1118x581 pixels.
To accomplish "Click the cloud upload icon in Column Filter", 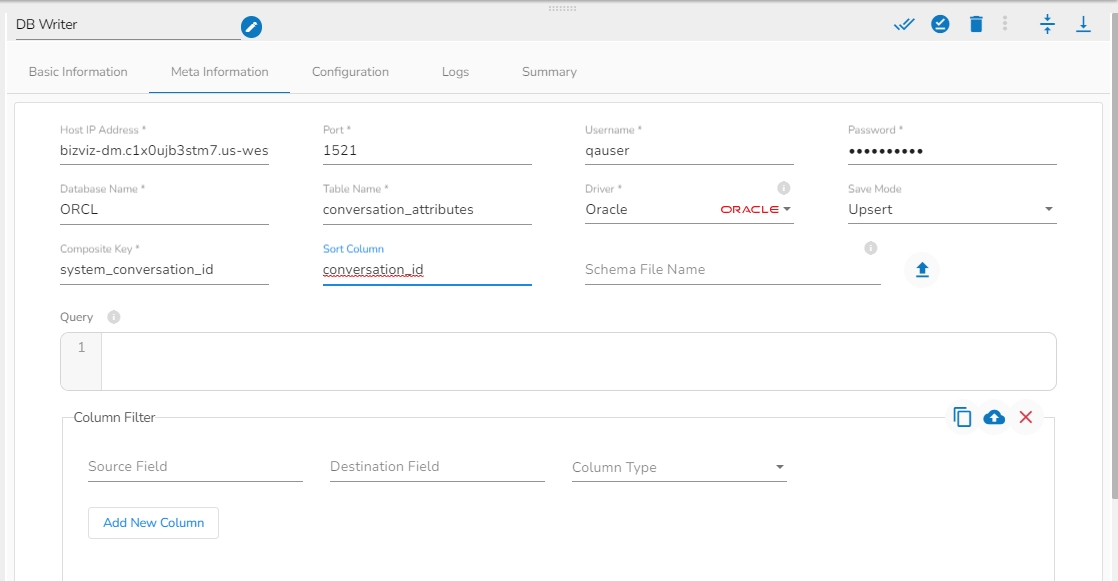I will [994, 417].
